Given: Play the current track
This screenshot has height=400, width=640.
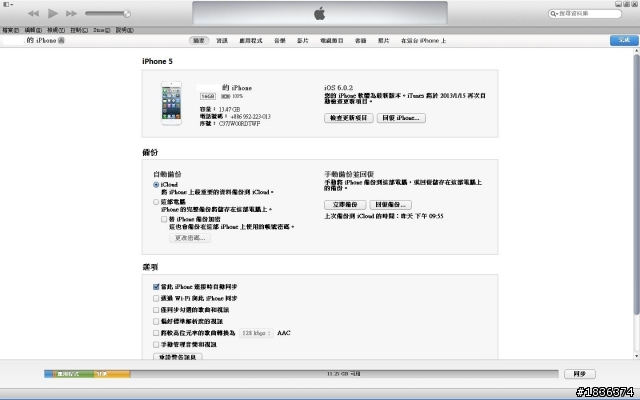Looking at the screenshot, I should pyautogui.click(x=53, y=13).
